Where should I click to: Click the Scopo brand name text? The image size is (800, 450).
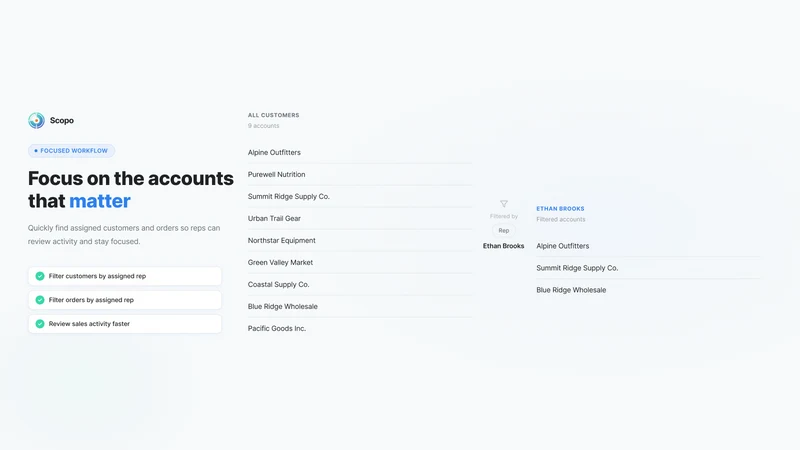click(62, 120)
